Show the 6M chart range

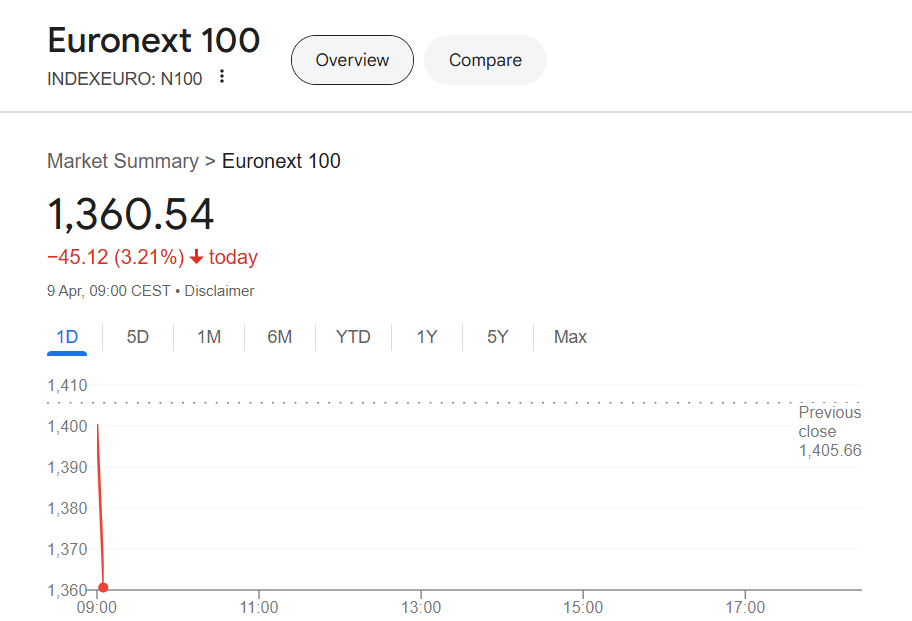click(280, 337)
